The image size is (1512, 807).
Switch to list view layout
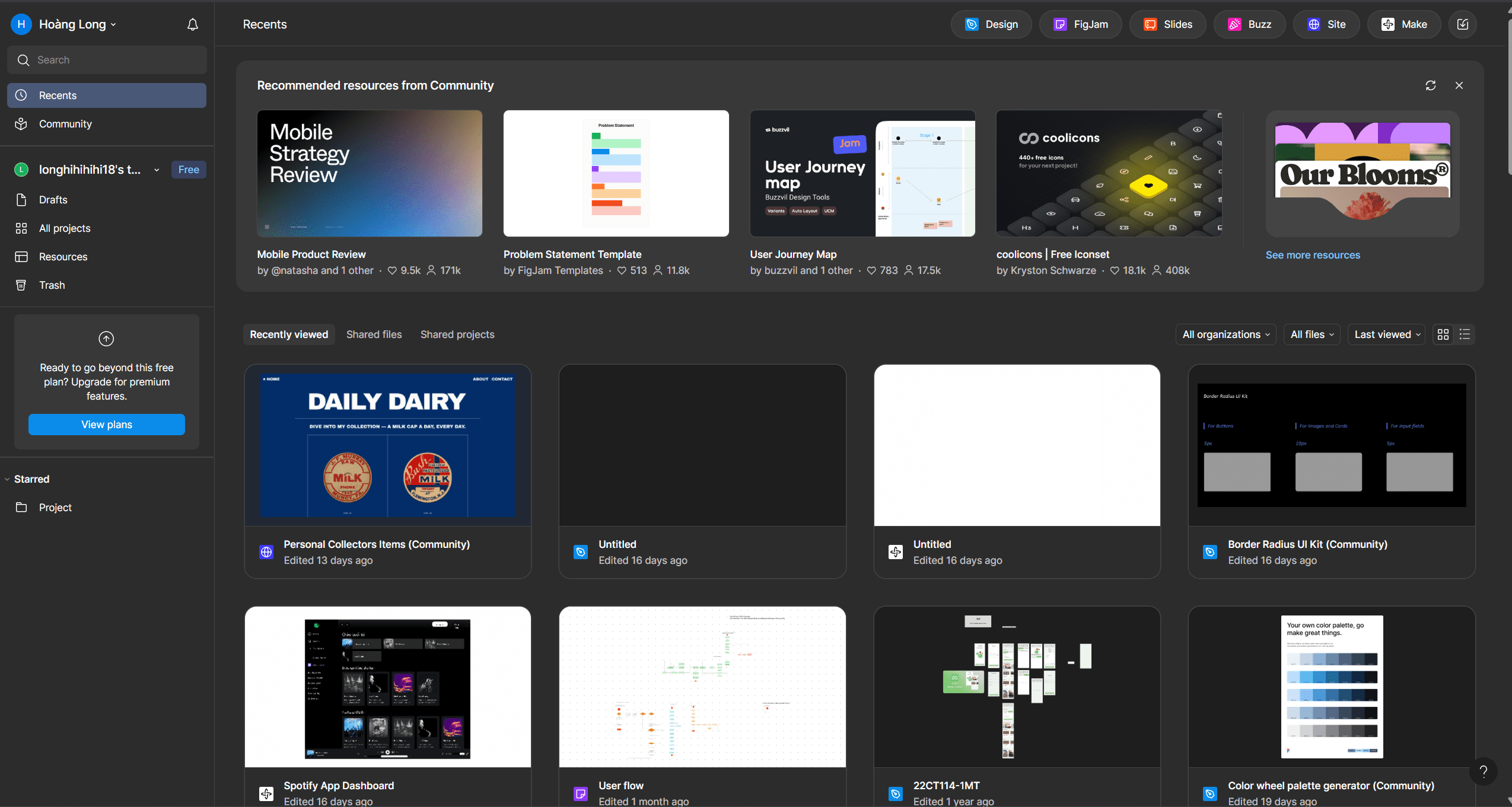(x=1464, y=334)
